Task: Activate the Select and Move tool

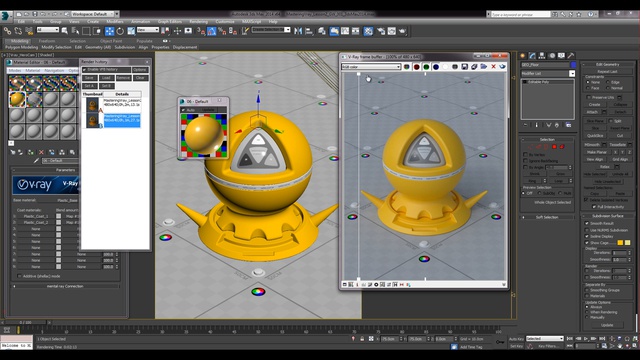Action: (109, 31)
